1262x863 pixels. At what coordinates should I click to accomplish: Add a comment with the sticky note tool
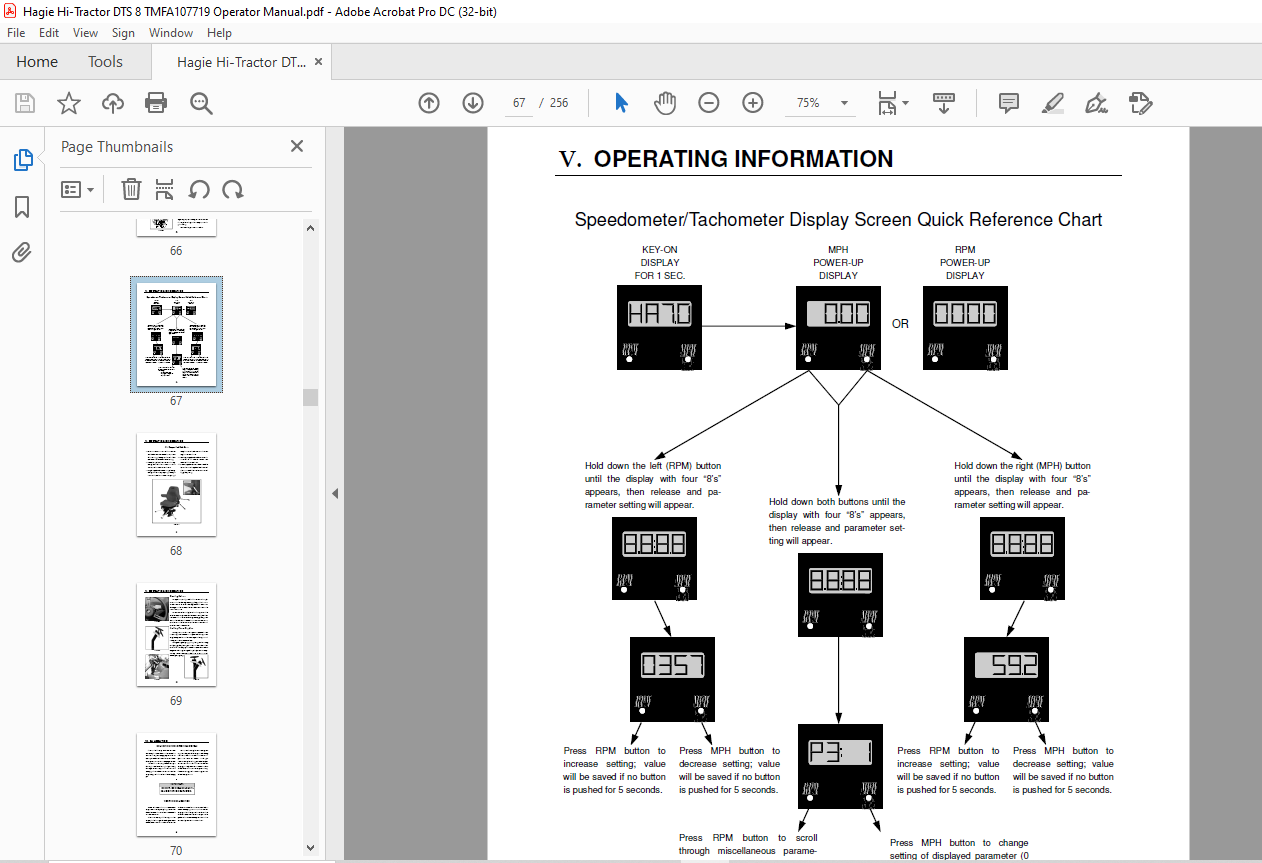click(1009, 103)
